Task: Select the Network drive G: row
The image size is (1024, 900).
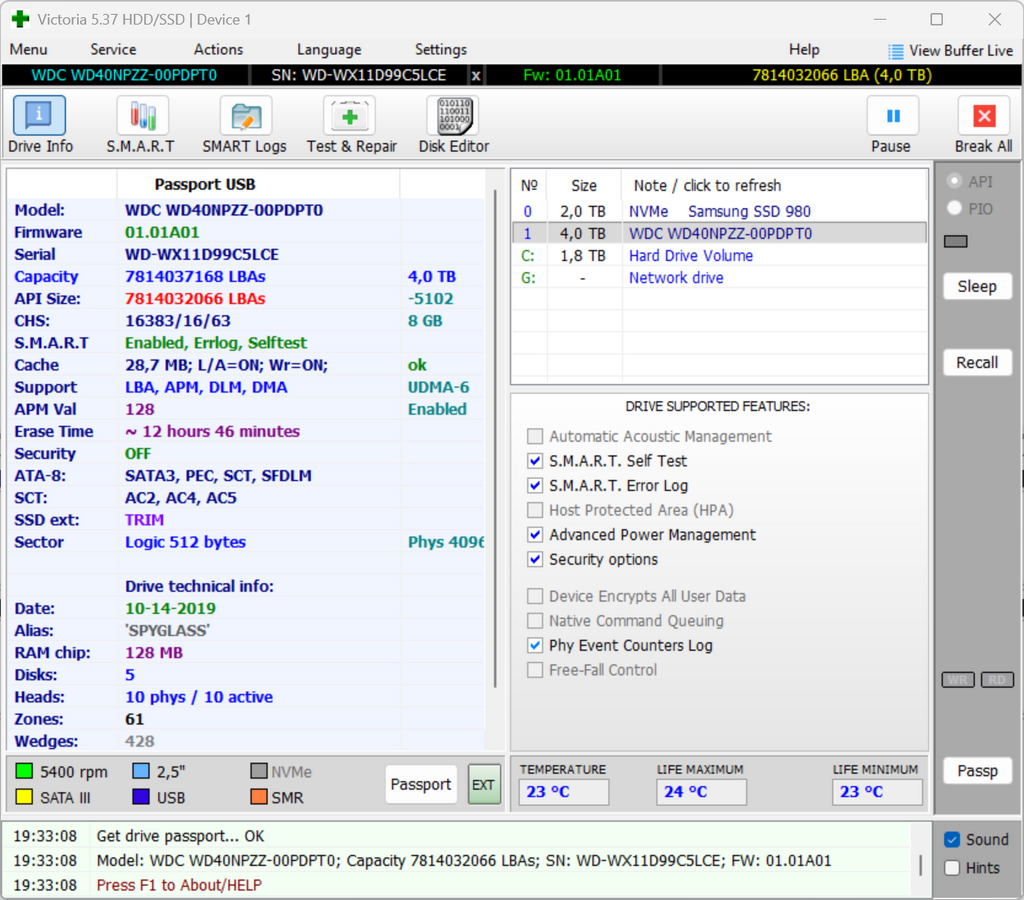Action: (718, 278)
